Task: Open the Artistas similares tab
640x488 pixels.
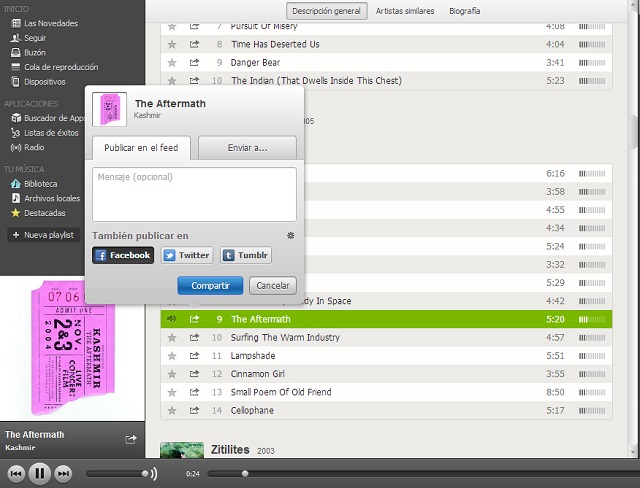Action: (x=406, y=11)
